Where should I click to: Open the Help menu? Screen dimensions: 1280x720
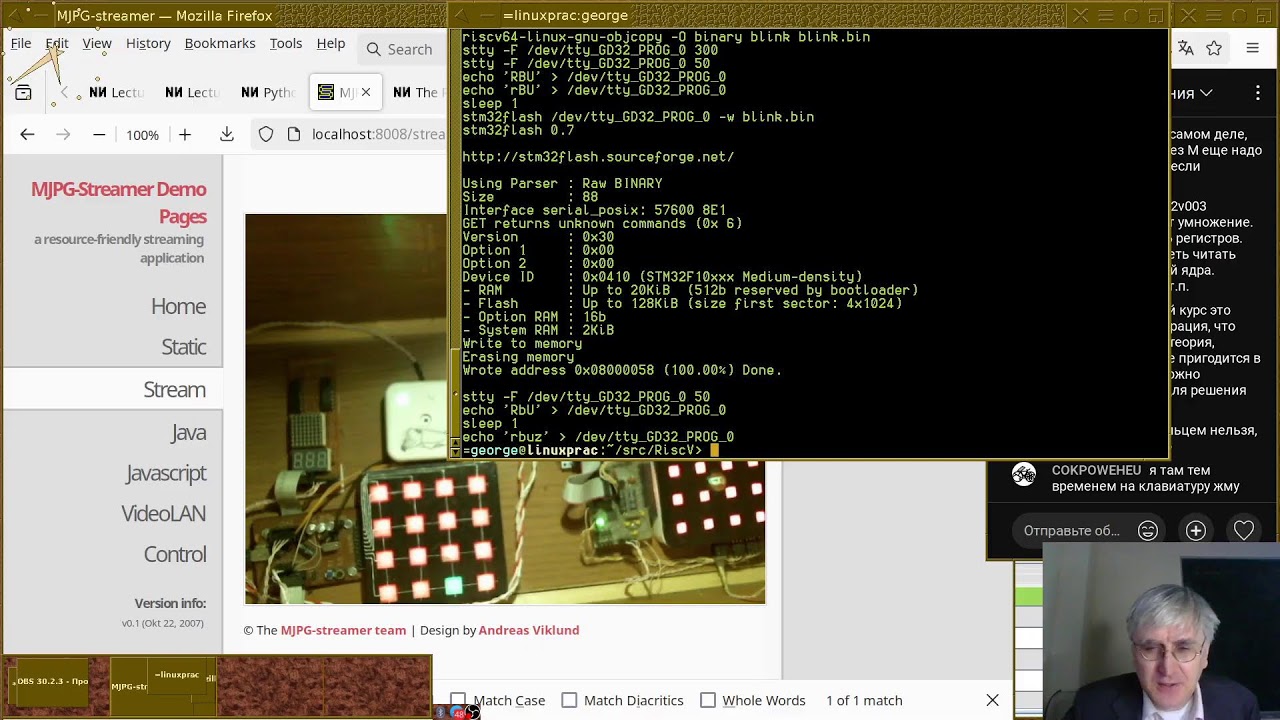(331, 44)
